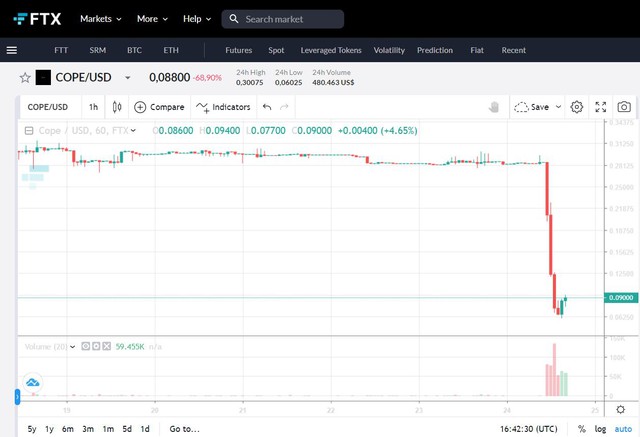This screenshot has width=640, height=437.
Task: Open the hamburger side menu
Action: [x=12, y=50]
